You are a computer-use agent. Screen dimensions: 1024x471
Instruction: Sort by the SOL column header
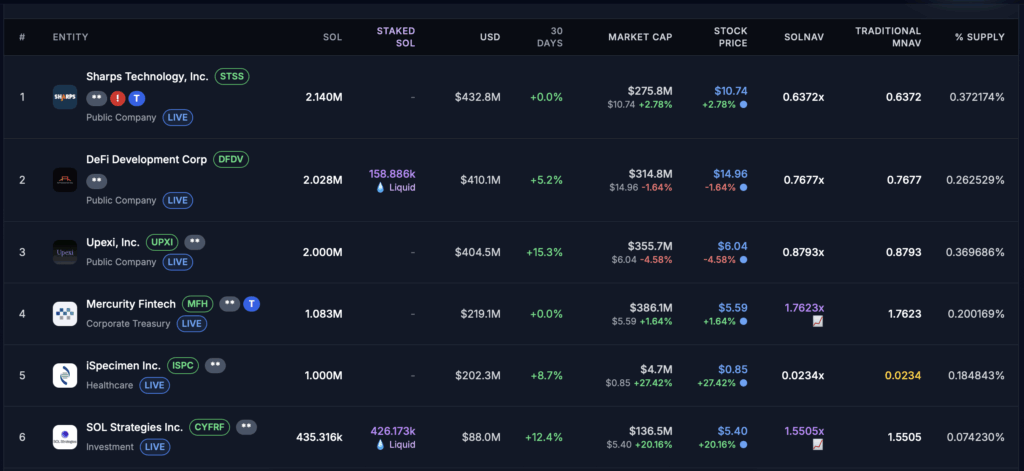click(x=332, y=37)
